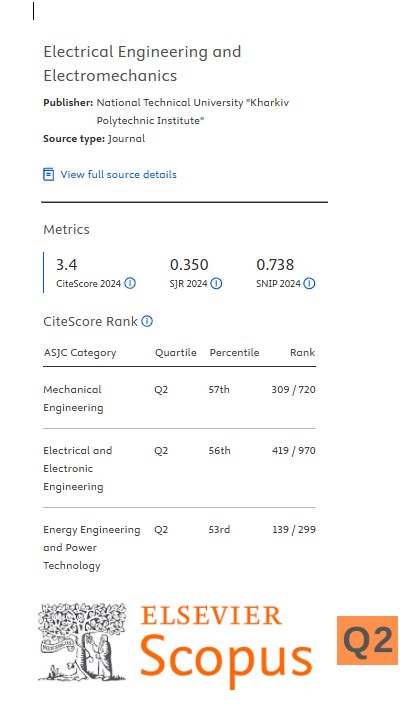The width and height of the screenshot is (410, 710).
Task: Click the Elsevier tree logo
Action: pyautogui.click(x=82, y=642)
